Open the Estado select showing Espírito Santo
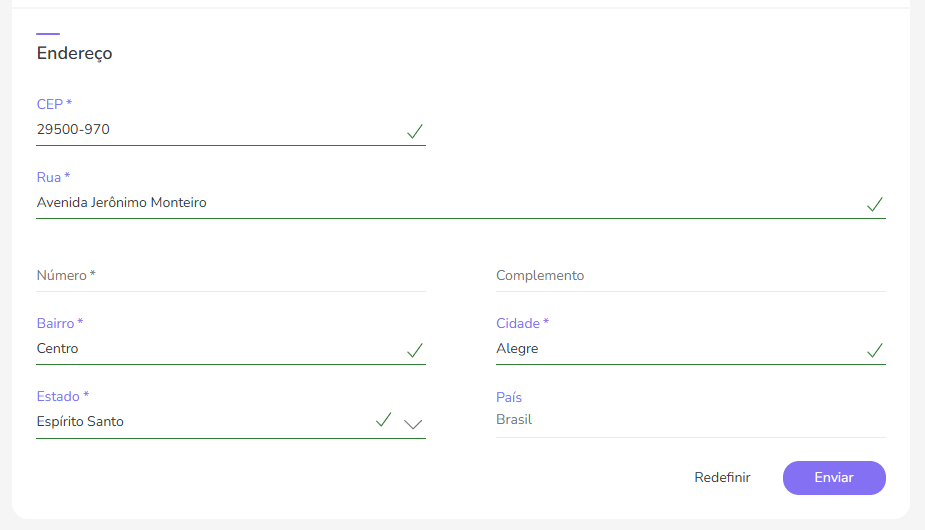 click(x=200, y=422)
